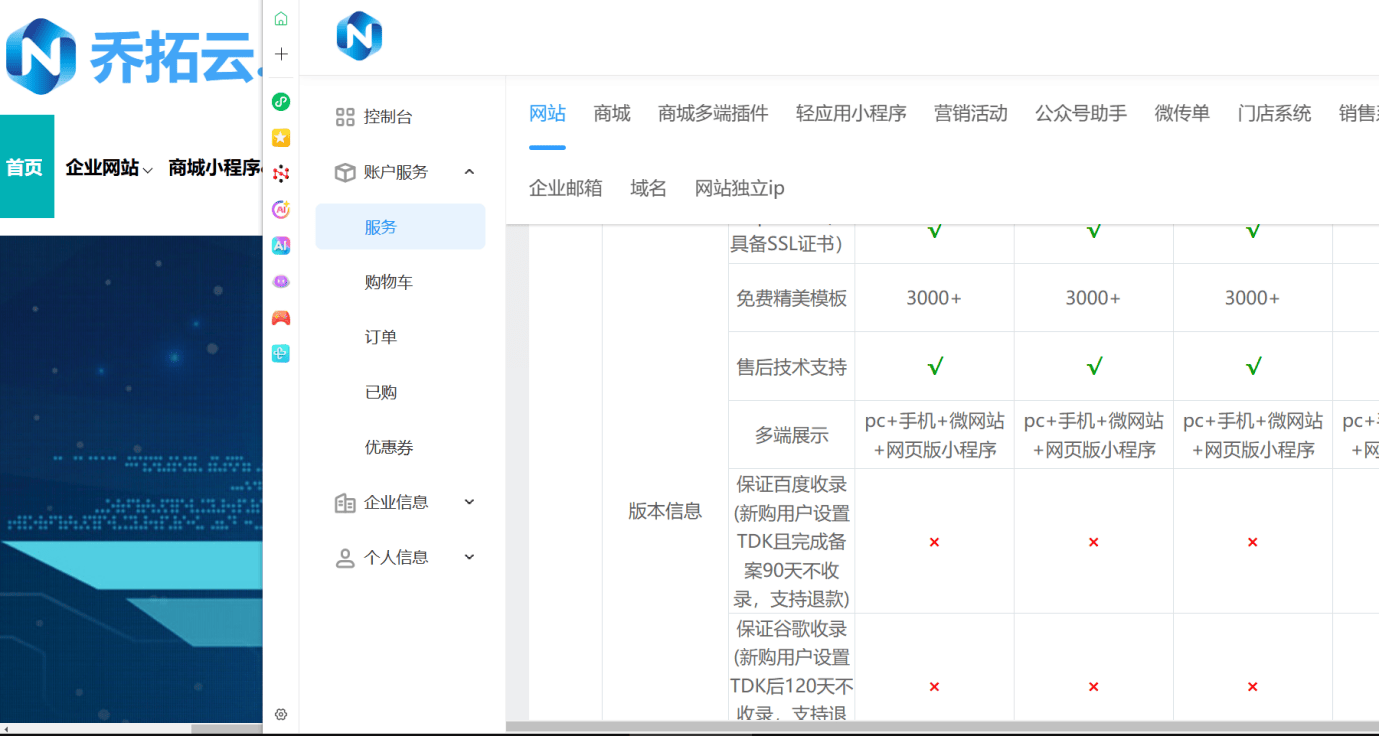Click the red game controller icon
1379x736 pixels.
(281, 318)
